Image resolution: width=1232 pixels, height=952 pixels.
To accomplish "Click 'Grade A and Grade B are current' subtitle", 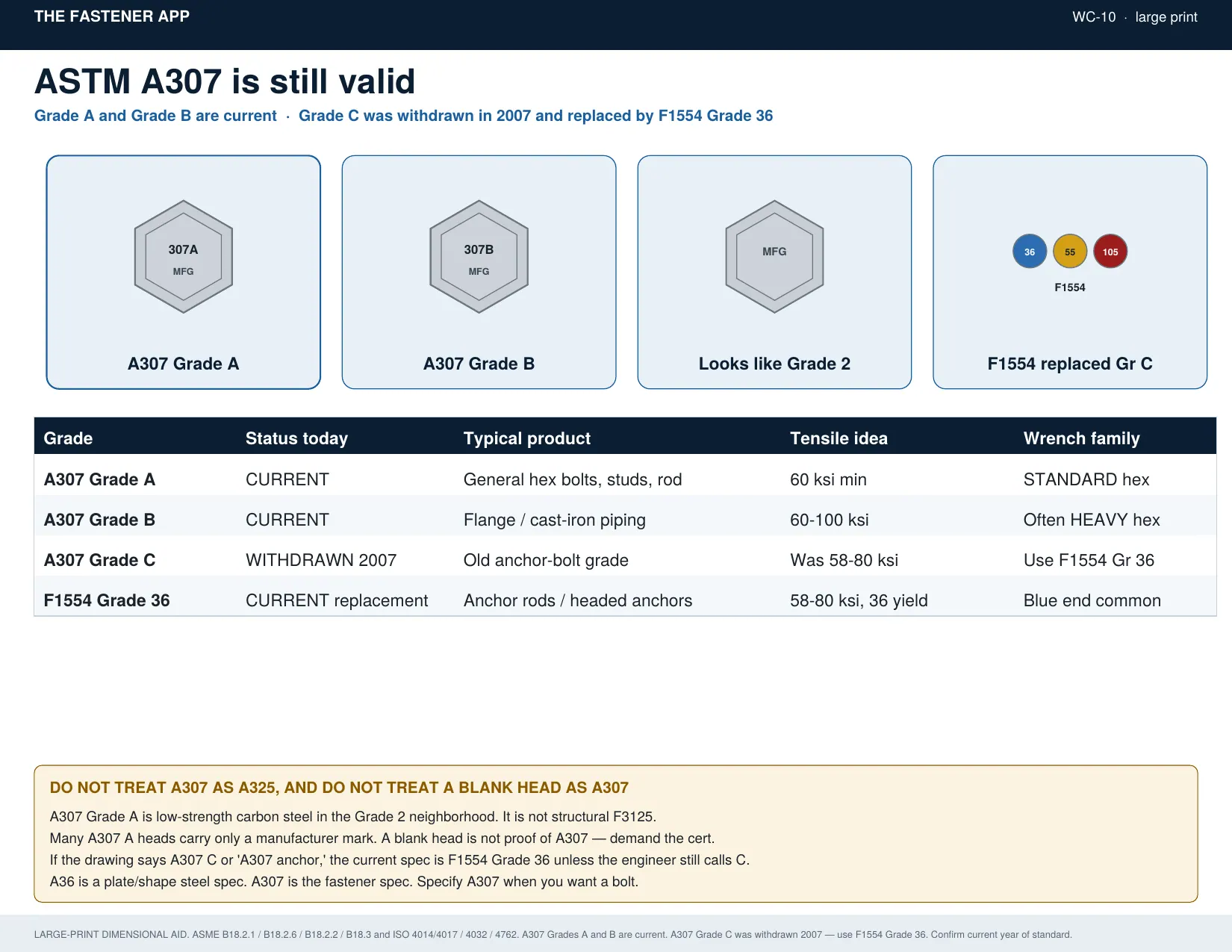I will 155,116.
